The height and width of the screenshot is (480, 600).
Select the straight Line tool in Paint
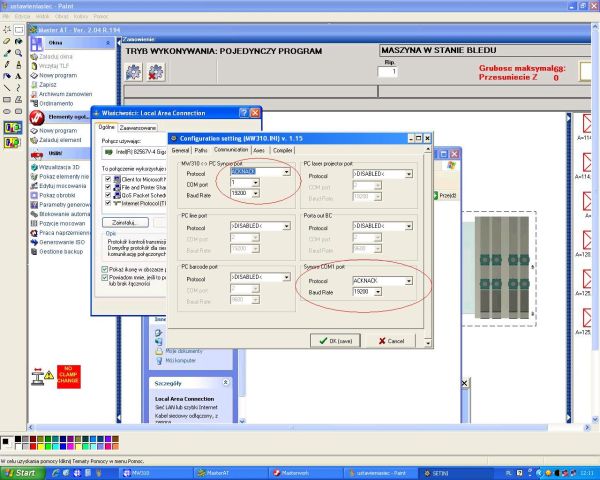[7, 88]
